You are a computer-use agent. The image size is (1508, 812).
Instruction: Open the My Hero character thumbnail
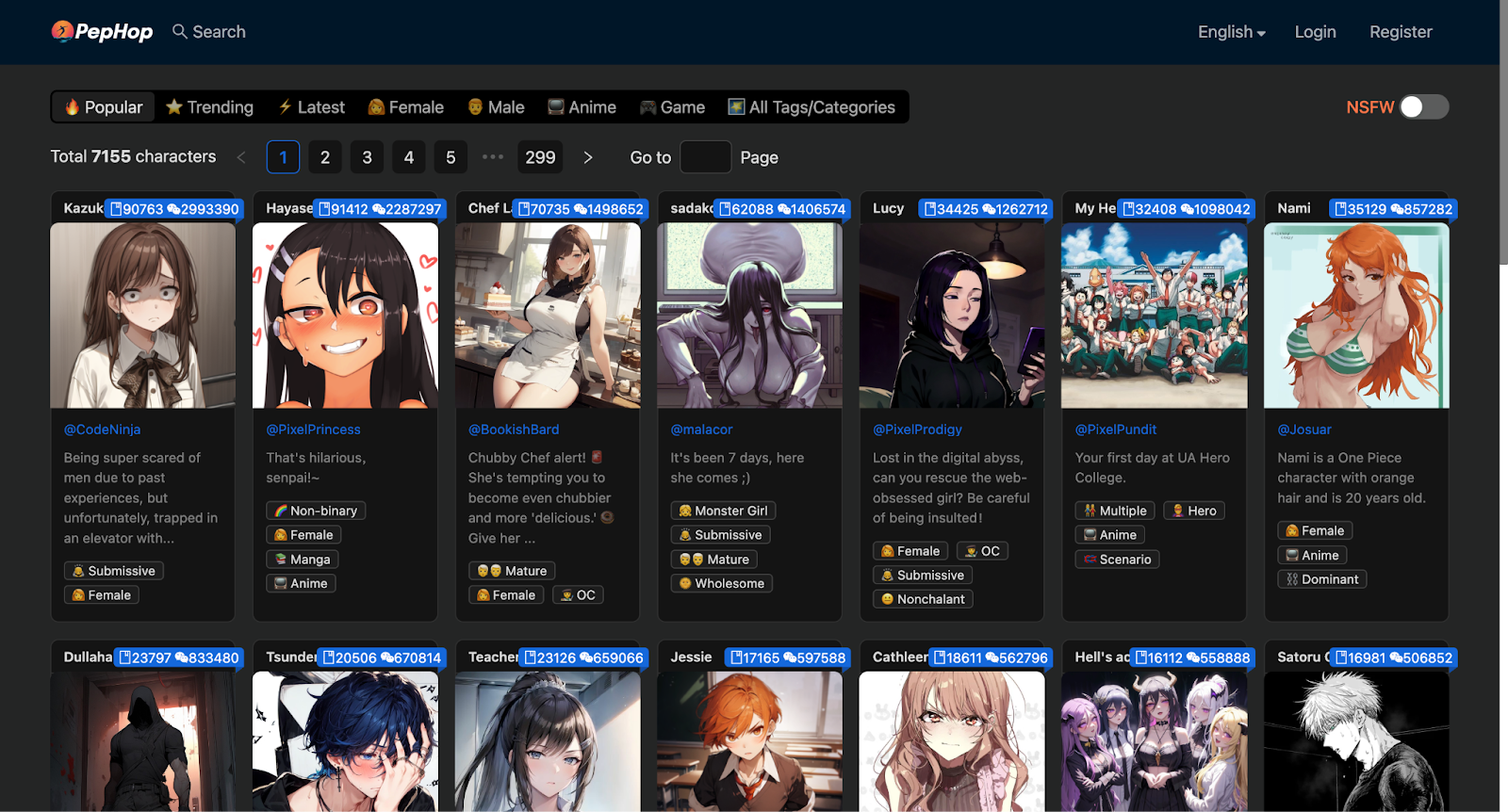[x=1154, y=316]
